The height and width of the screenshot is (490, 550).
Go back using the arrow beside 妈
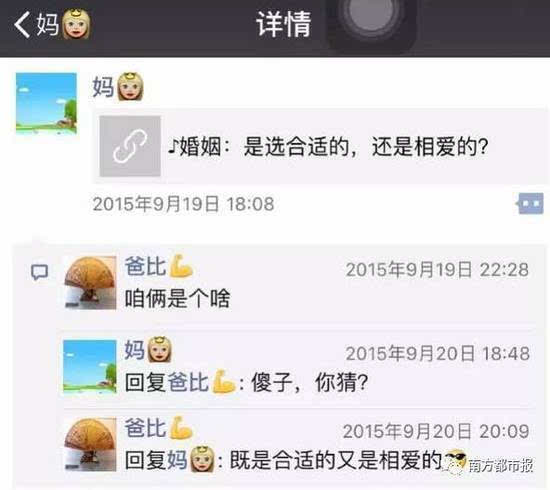(22, 25)
